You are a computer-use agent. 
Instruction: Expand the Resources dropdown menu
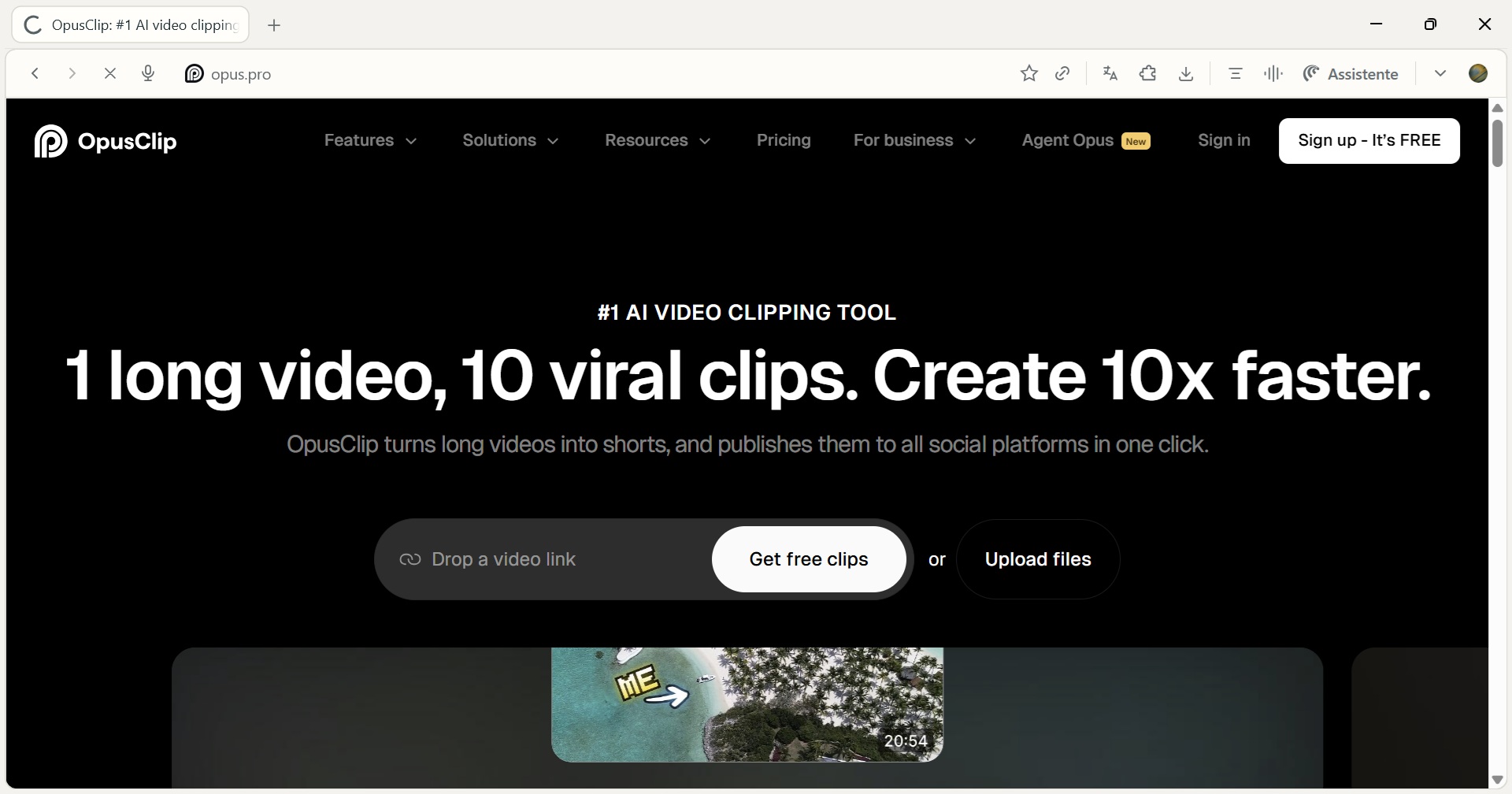click(x=658, y=141)
